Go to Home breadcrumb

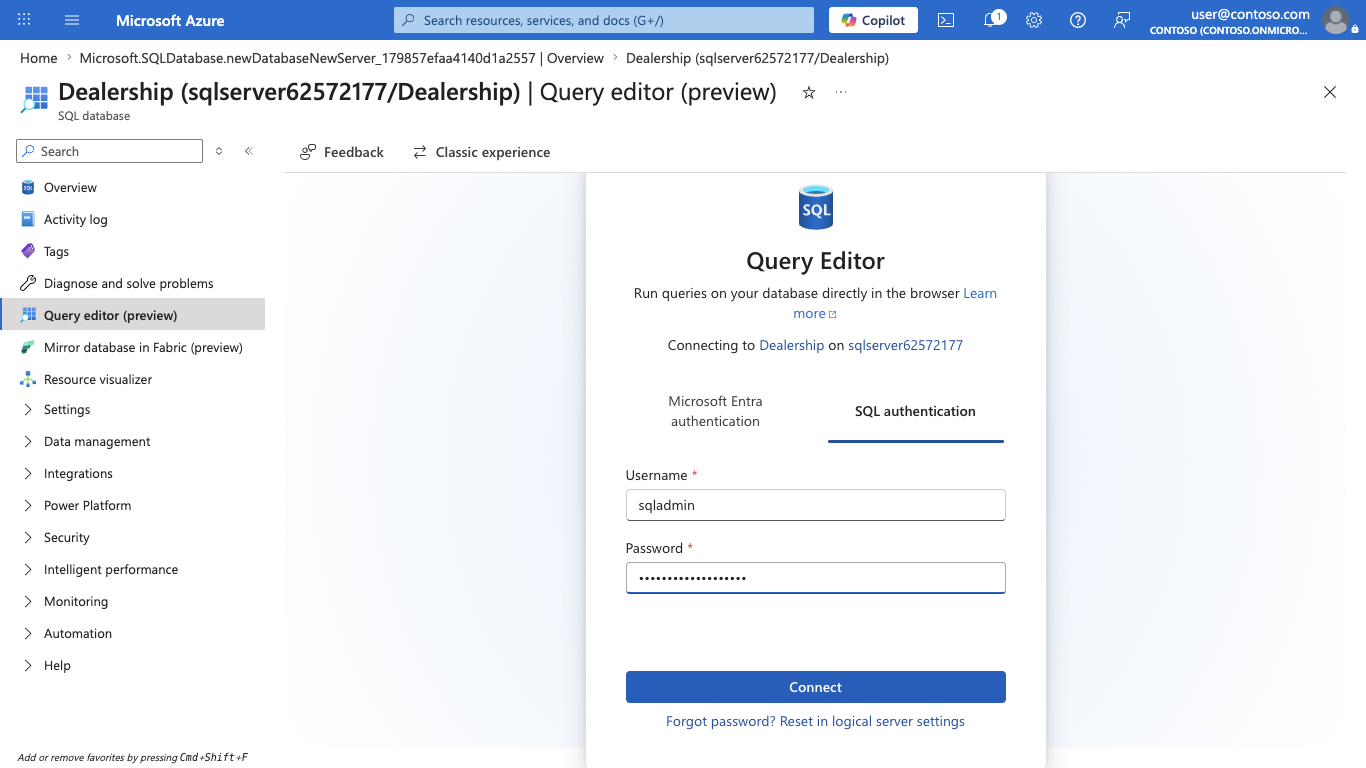pyautogui.click(x=39, y=58)
